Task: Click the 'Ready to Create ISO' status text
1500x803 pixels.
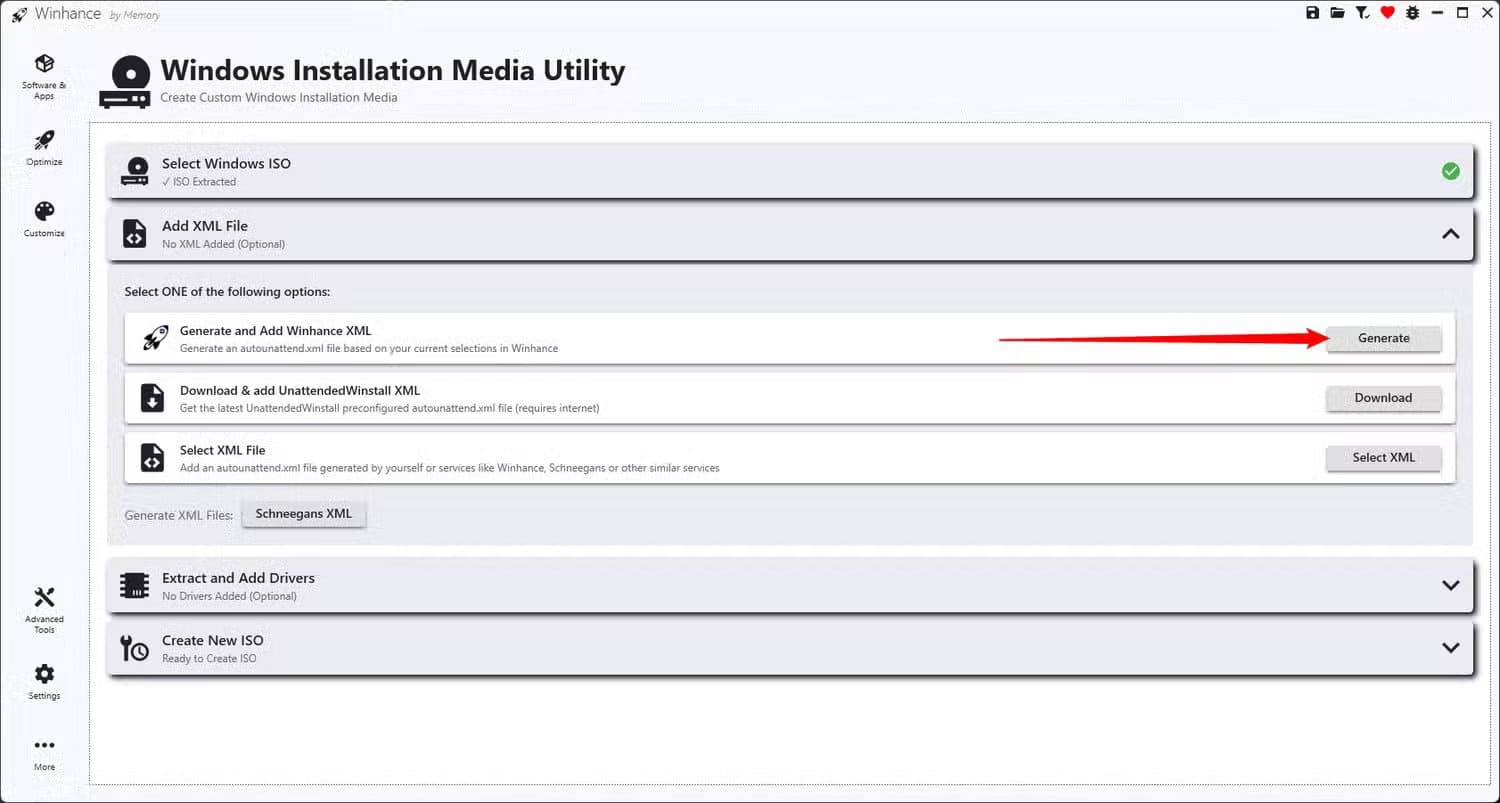Action: (x=209, y=658)
